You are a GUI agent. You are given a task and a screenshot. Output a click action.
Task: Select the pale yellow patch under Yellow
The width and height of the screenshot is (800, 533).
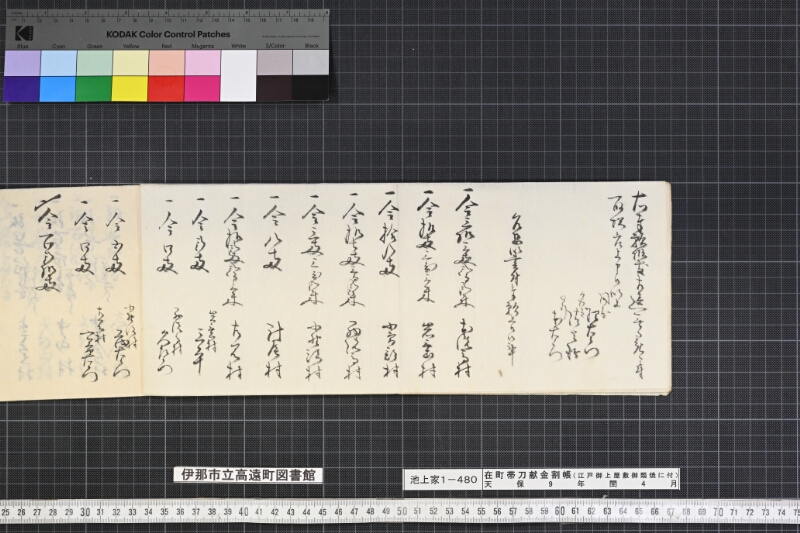pyautogui.click(x=131, y=63)
